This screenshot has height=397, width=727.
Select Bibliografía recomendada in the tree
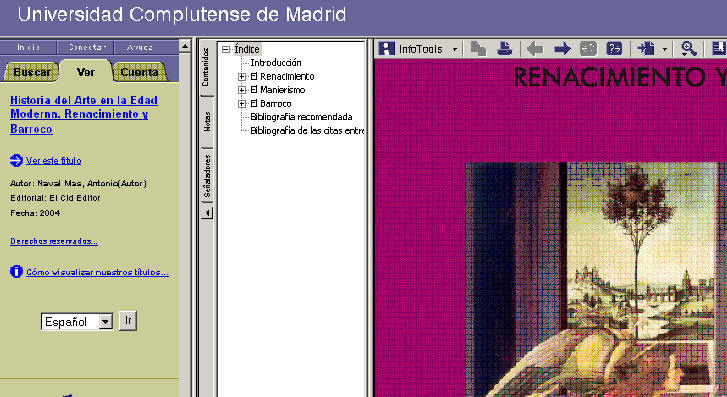[301, 117]
